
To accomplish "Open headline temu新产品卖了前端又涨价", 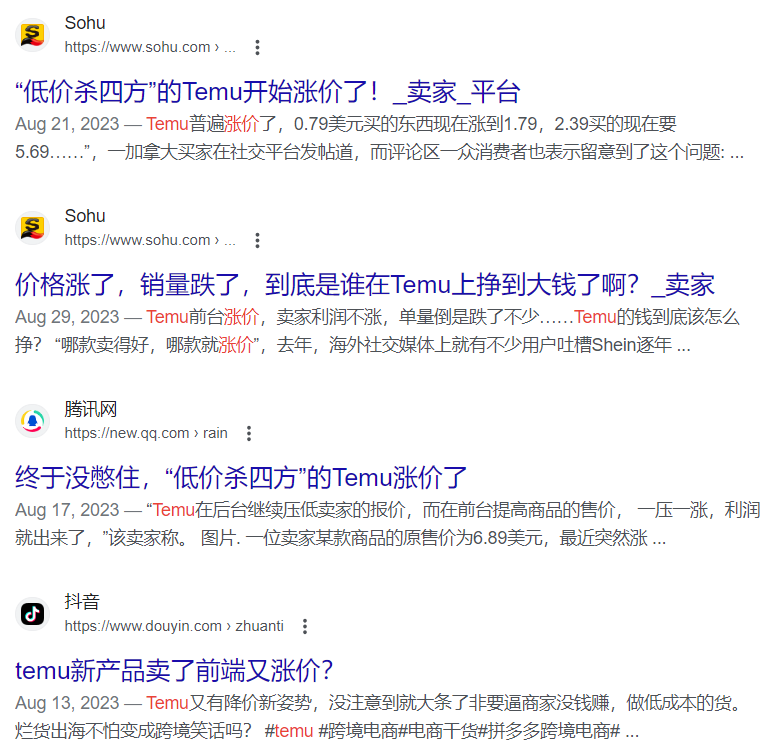I will click(x=174, y=671).
